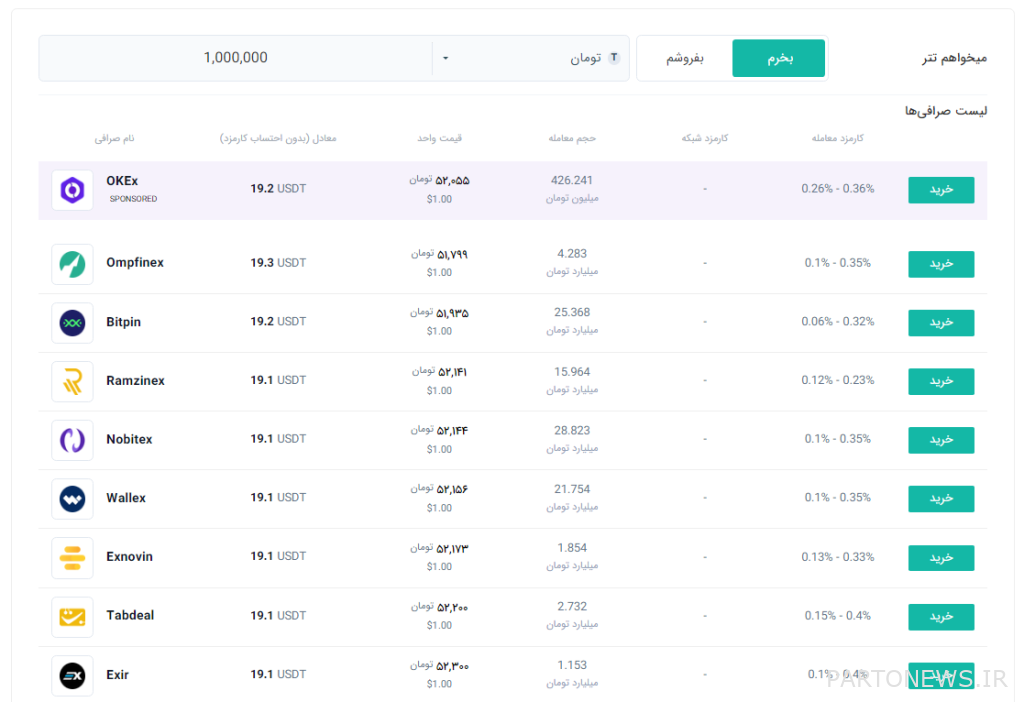Click the Exnovin exchange logo
The image size is (1024, 702).
click(x=72, y=558)
